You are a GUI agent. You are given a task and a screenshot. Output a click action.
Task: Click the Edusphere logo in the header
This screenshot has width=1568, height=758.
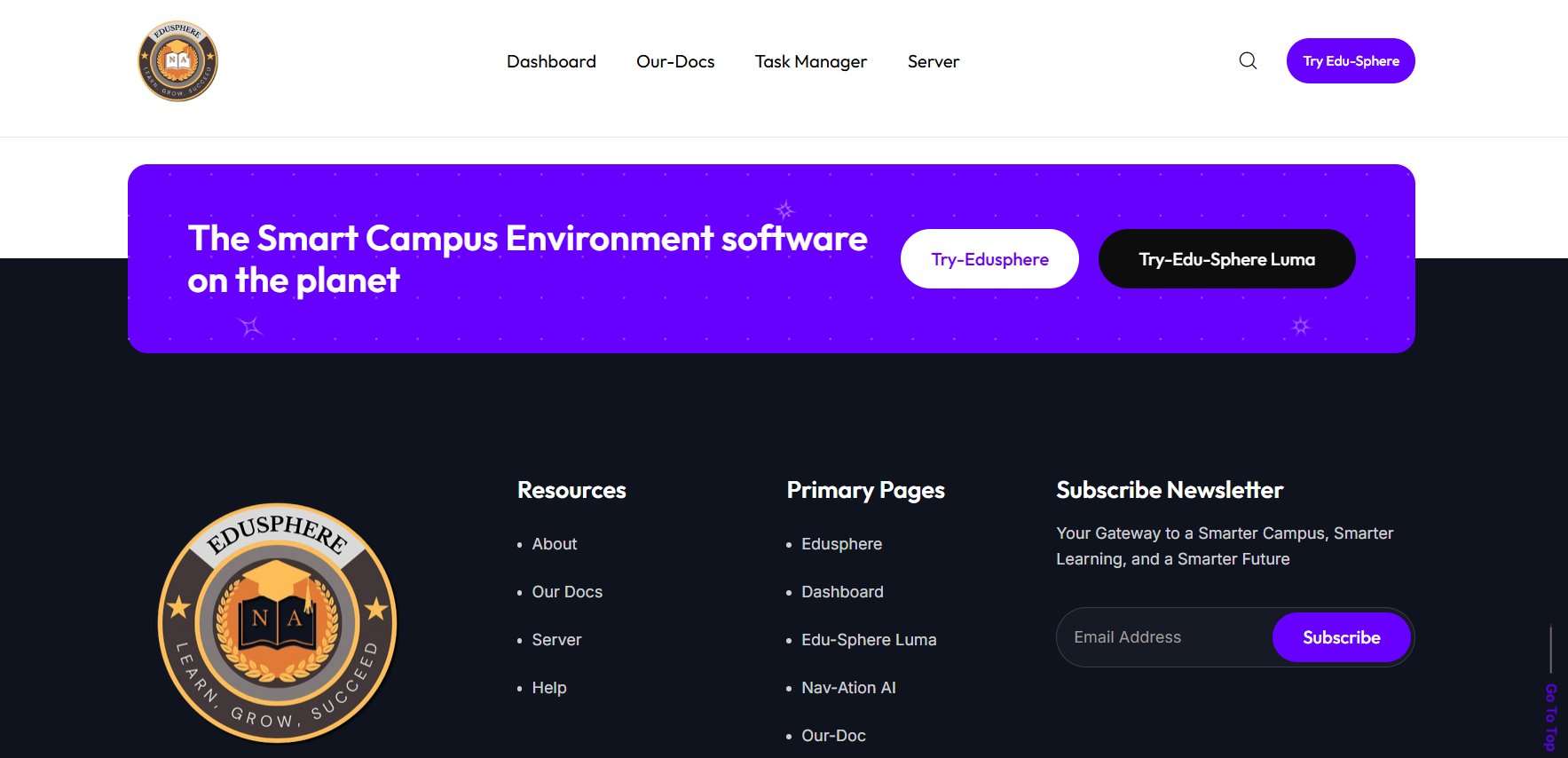click(177, 61)
